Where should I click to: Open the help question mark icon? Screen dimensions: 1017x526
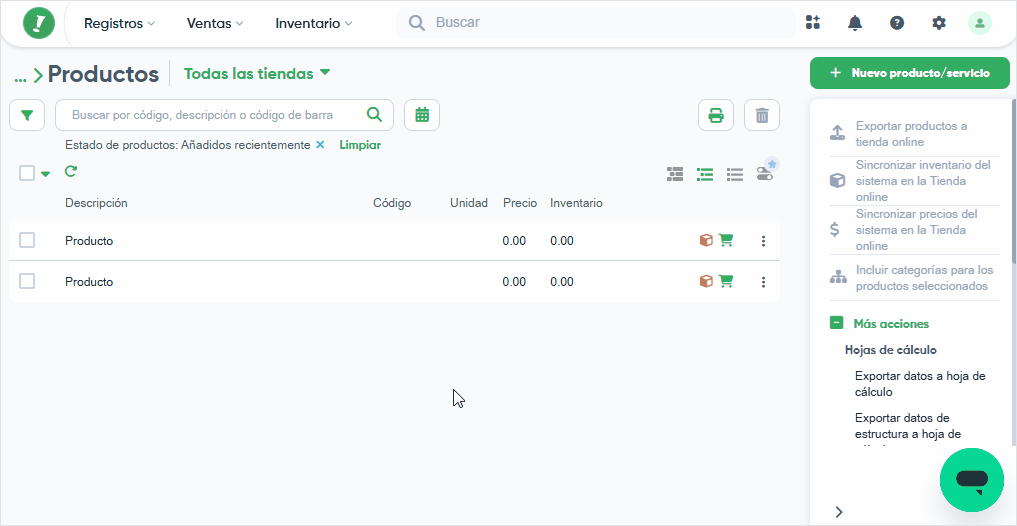897,23
